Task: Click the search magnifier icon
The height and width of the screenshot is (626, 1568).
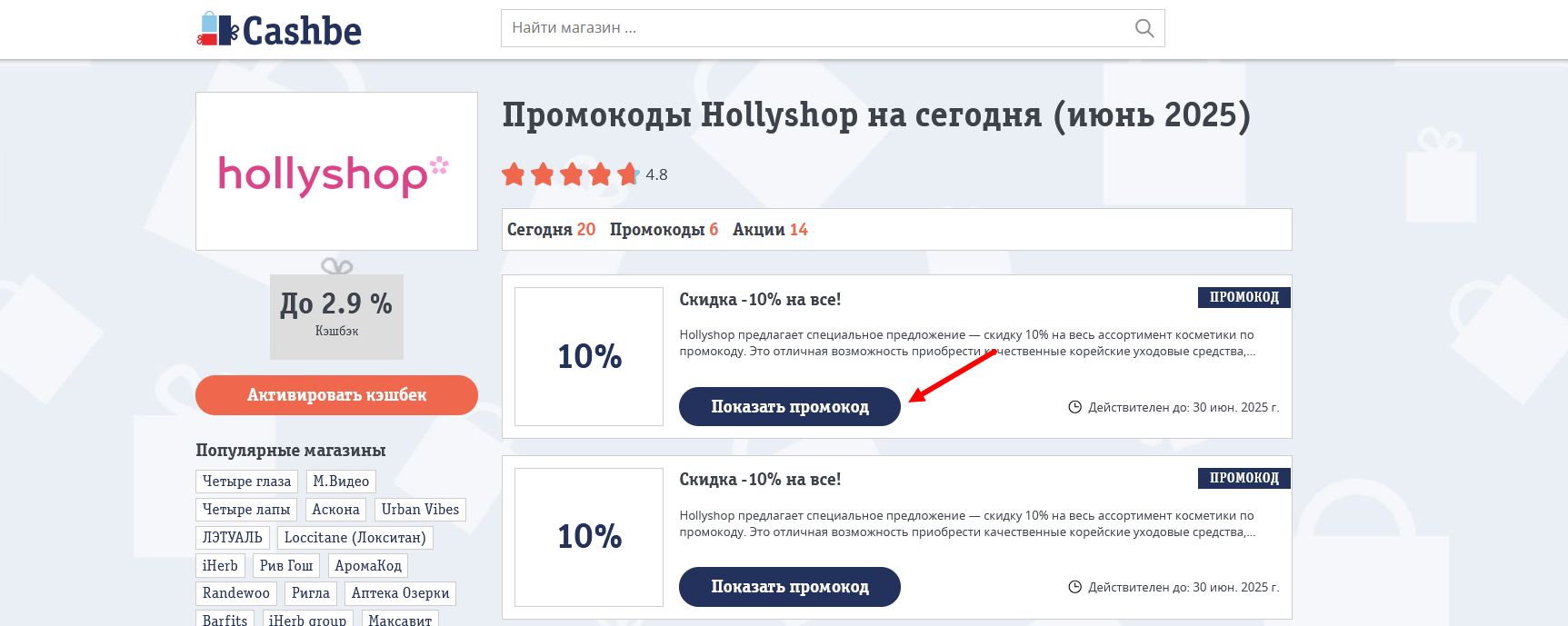Action: pos(1144,28)
